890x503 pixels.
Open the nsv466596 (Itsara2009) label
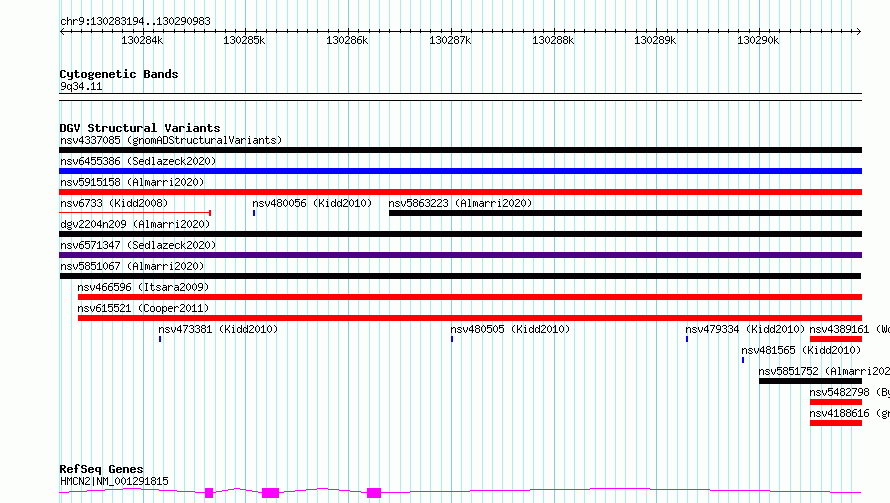click(x=143, y=287)
